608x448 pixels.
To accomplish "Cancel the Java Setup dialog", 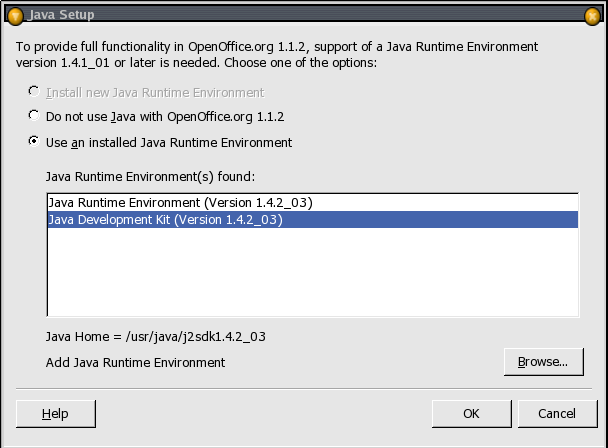I will (x=557, y=414).
